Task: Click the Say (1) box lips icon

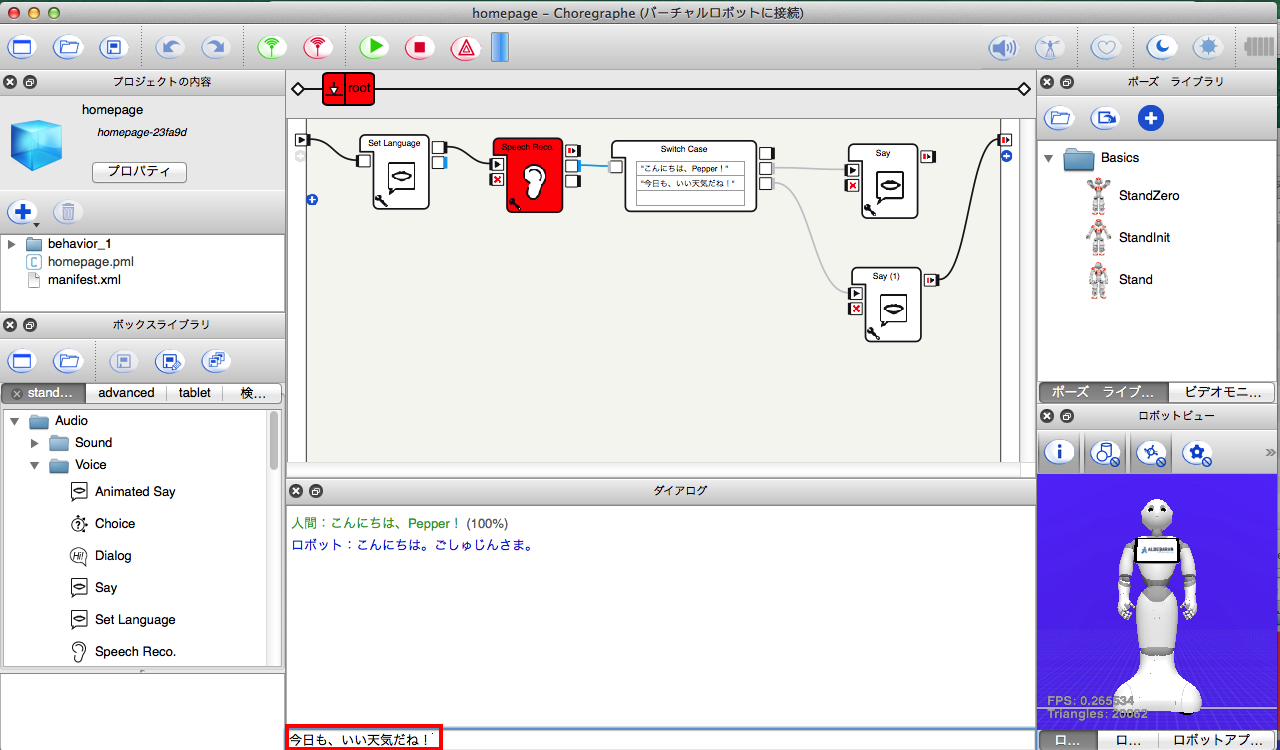Action: click(x=894, y=308)
